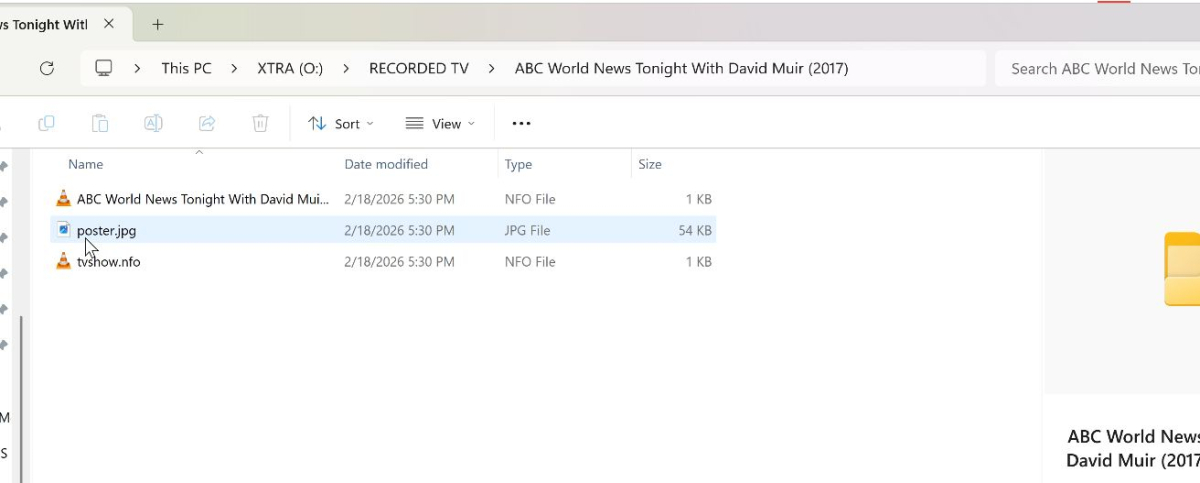Sort files by the Date modified column
Screen dimensions: 1200x483
pyautogui.click(x=386, y=164)
